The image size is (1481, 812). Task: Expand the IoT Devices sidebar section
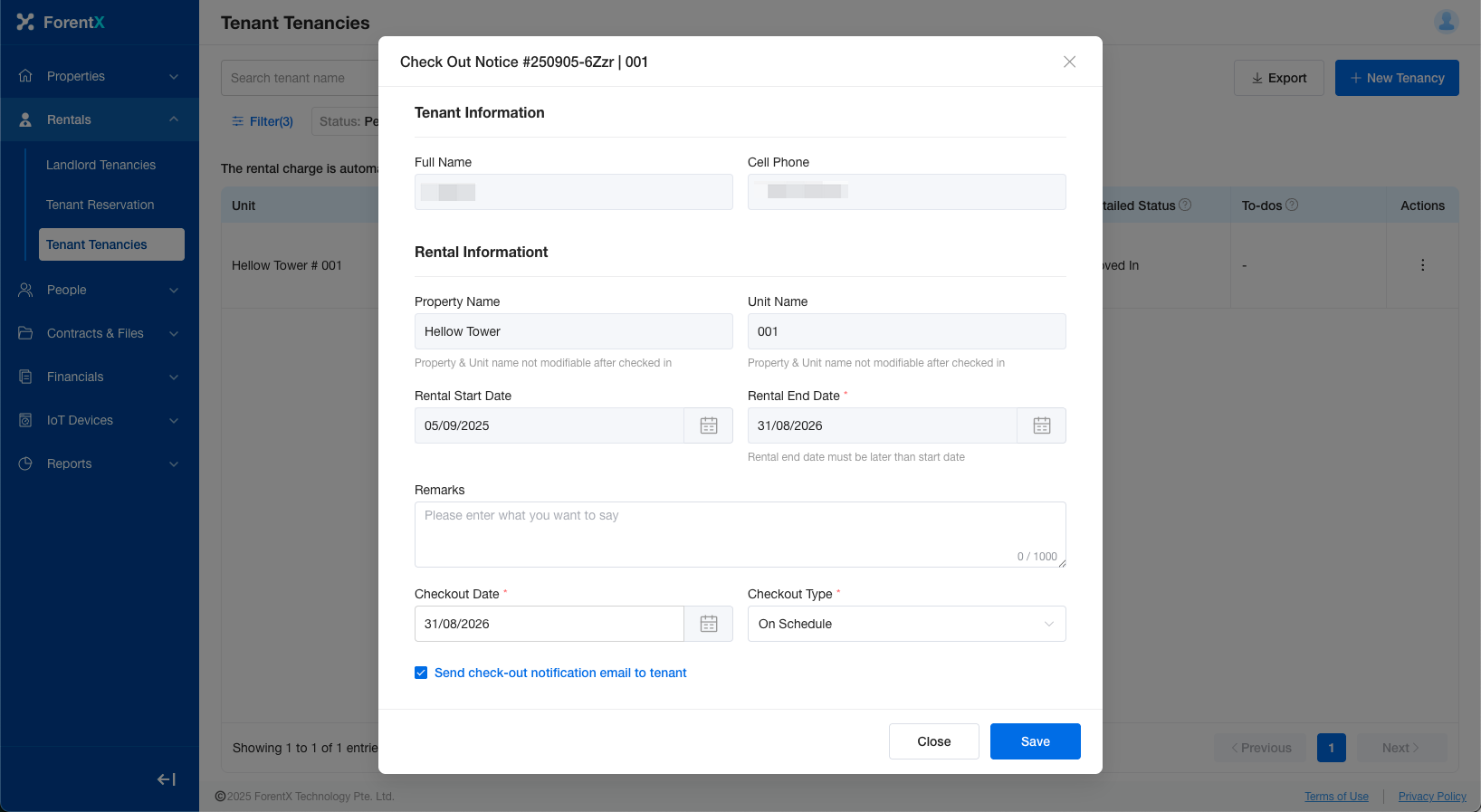(x=100, y=420)
